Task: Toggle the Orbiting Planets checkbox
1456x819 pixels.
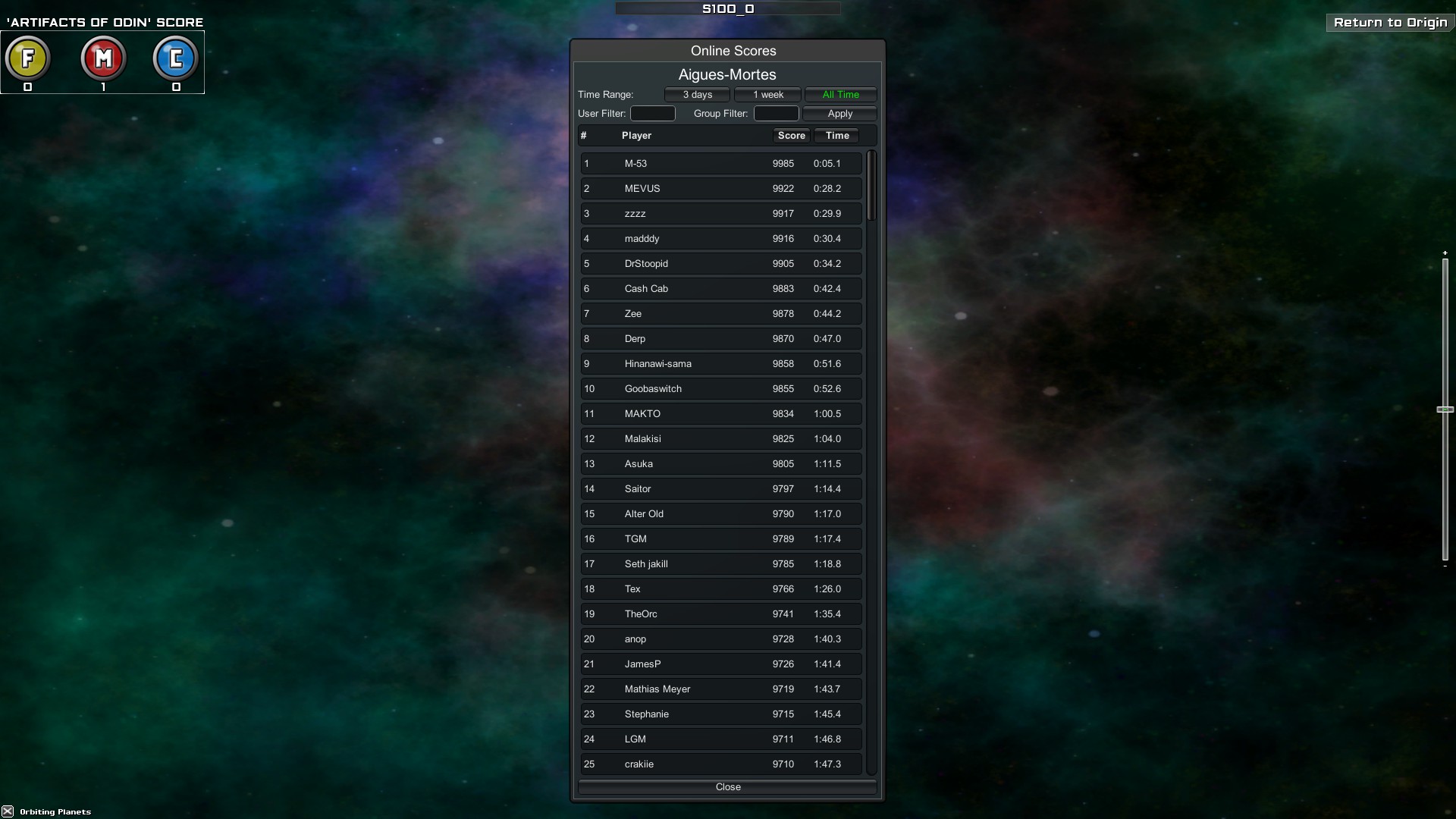Action: [x=8, y=811]
